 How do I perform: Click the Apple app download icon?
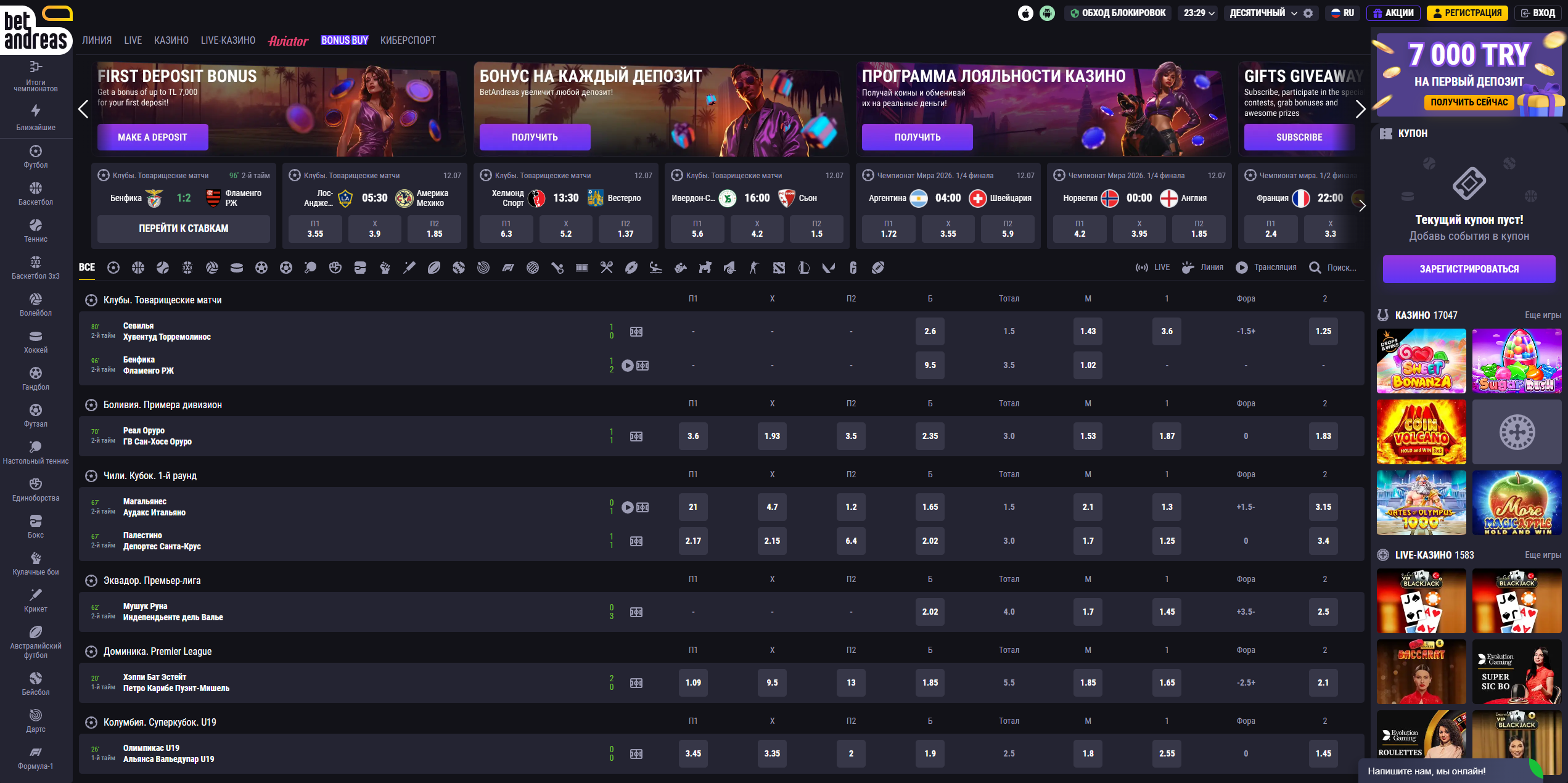coord(1025,13)
